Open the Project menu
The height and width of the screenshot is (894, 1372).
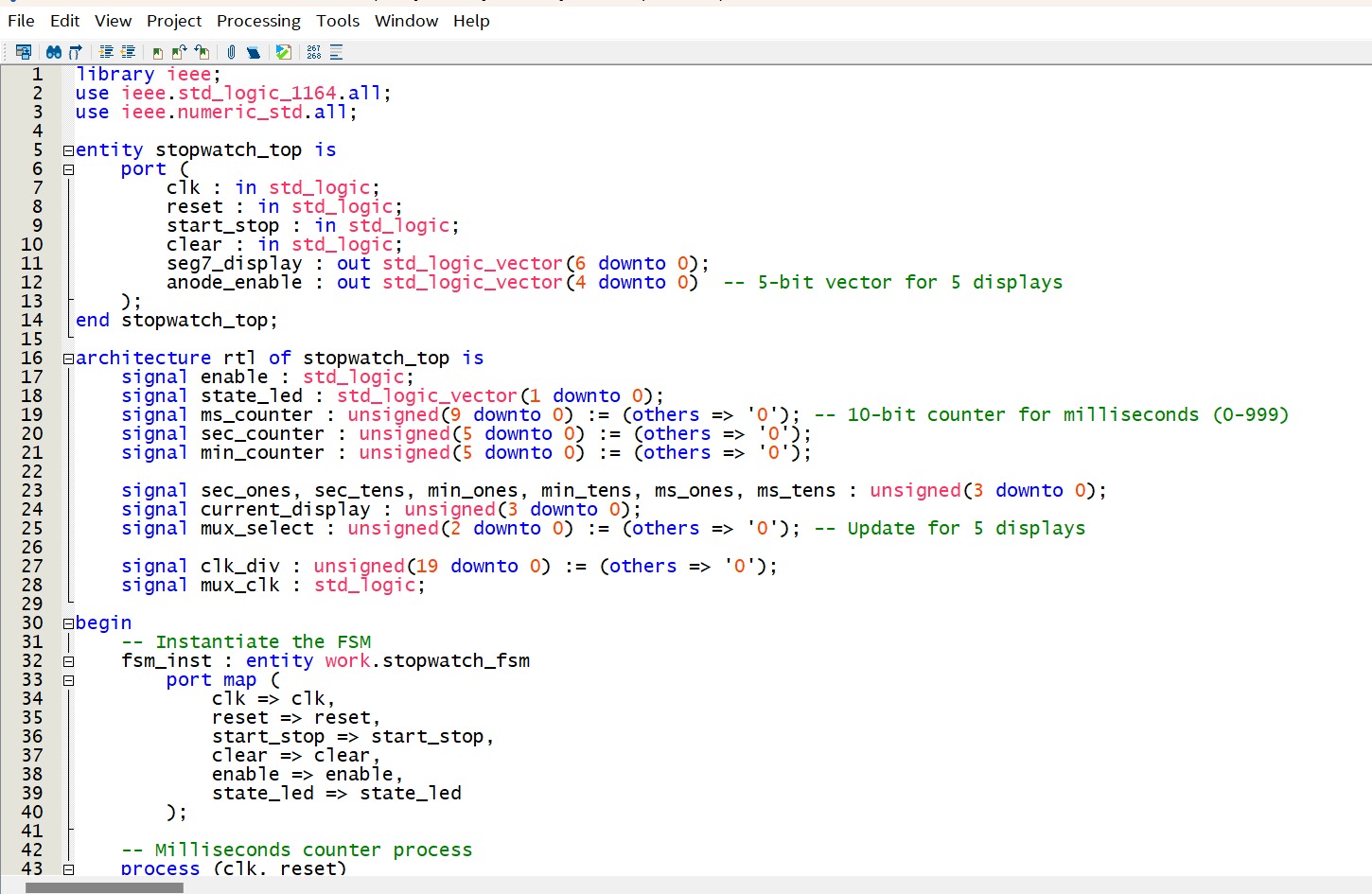coord(173,20)
